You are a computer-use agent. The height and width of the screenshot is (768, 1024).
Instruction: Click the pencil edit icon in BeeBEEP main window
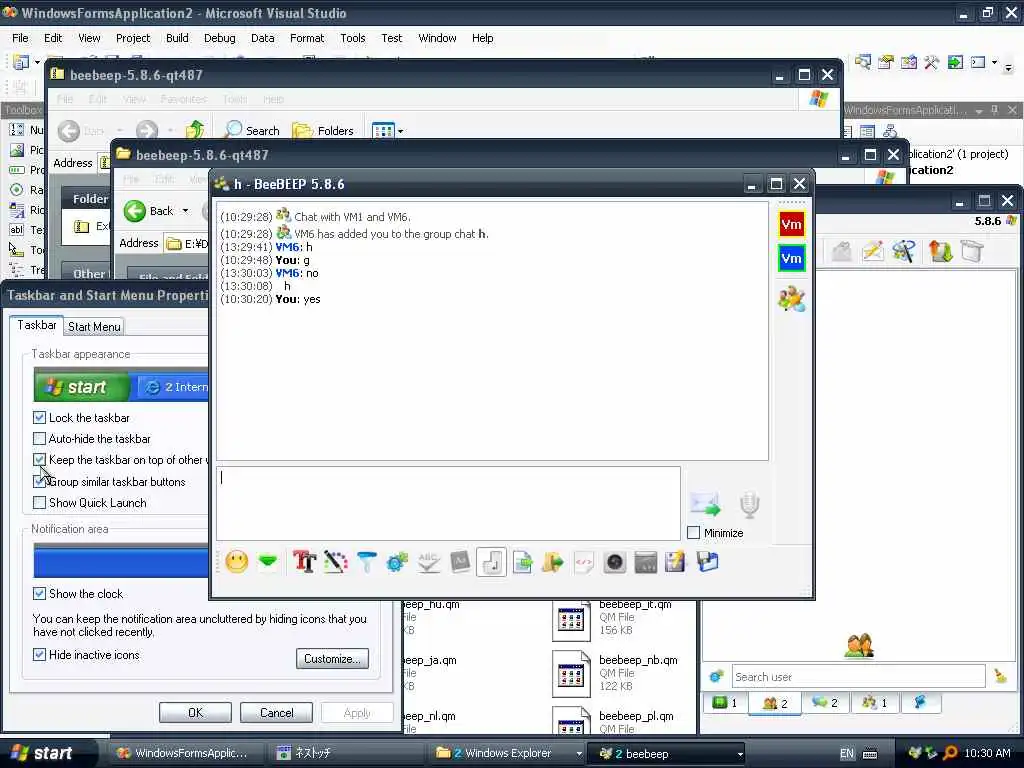[x=873, y=251]
